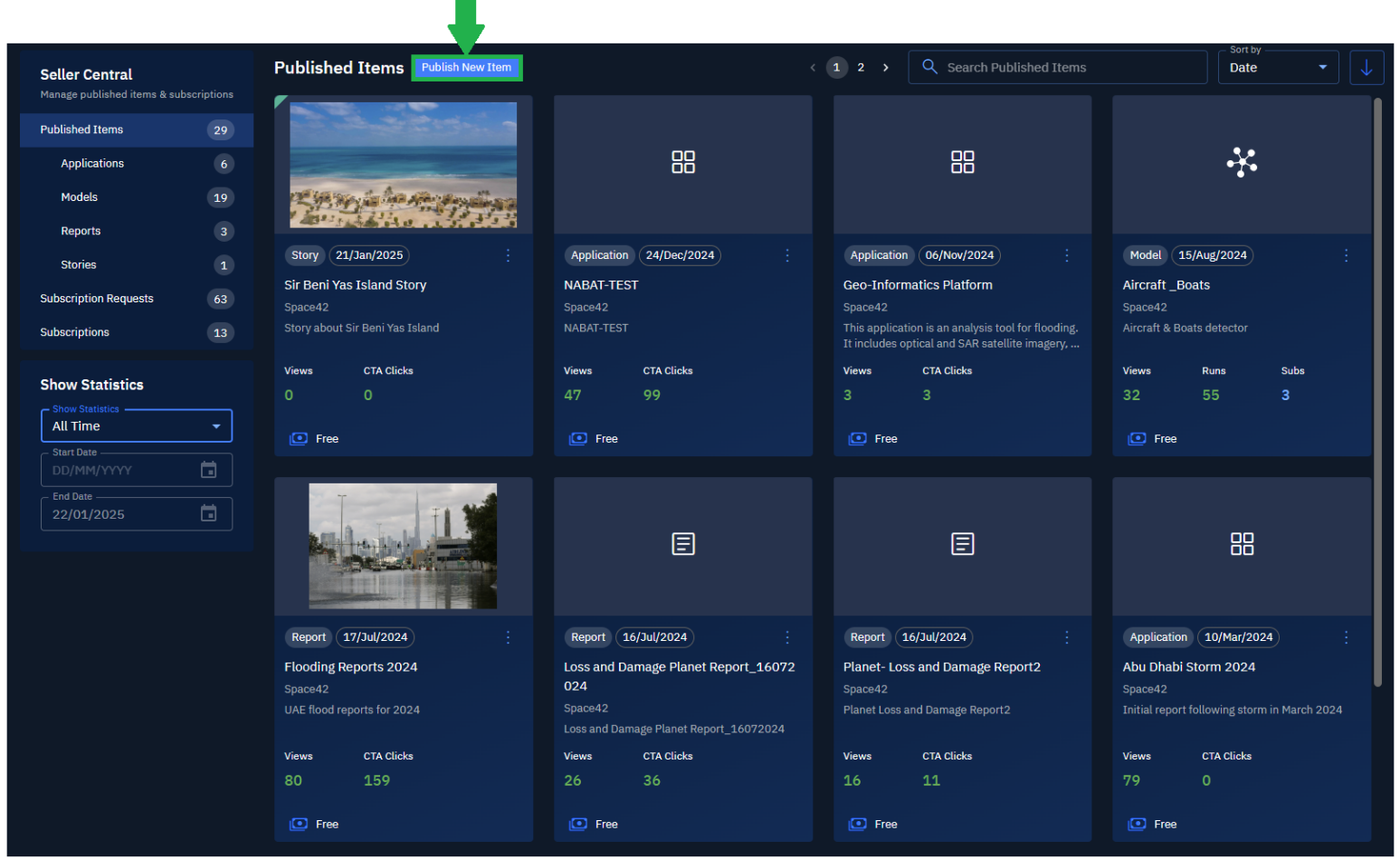The height and width of the screenshot is (860, 1400).
Task: Open three-dot menu on Aircraft _Boats card
Action: 1346,256
